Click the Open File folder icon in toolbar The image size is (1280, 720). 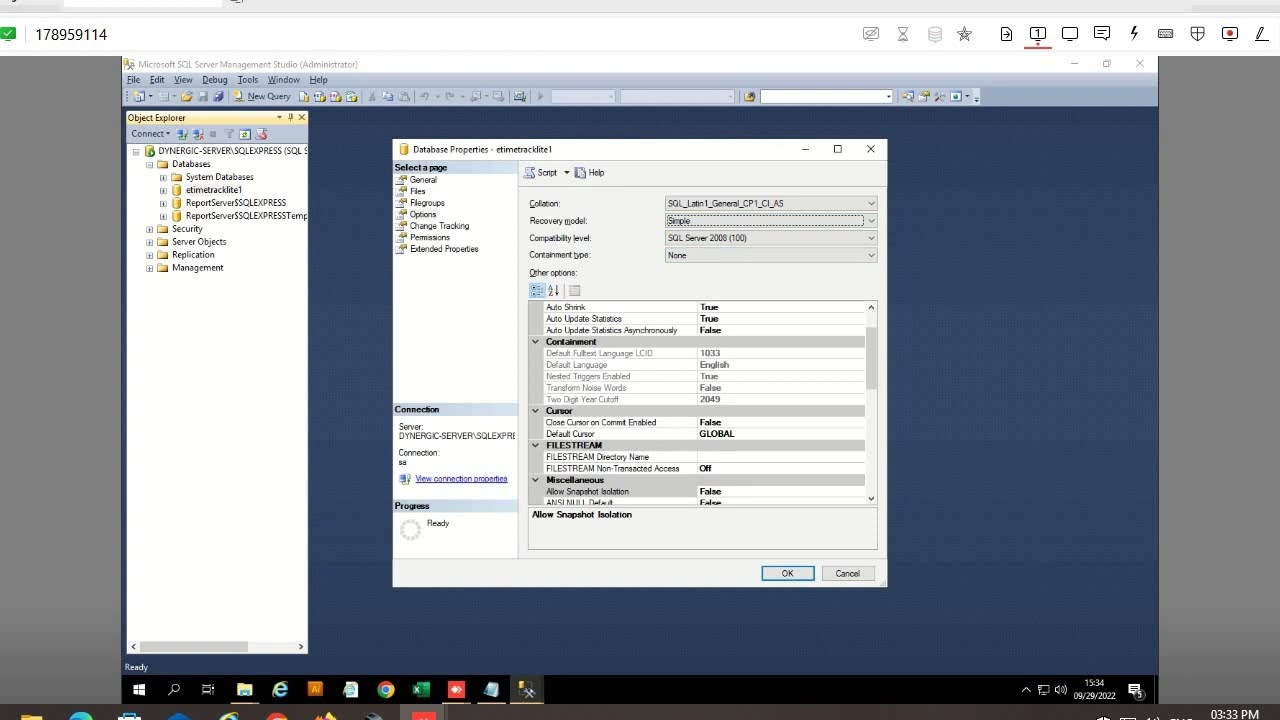(x=186, y=97)
